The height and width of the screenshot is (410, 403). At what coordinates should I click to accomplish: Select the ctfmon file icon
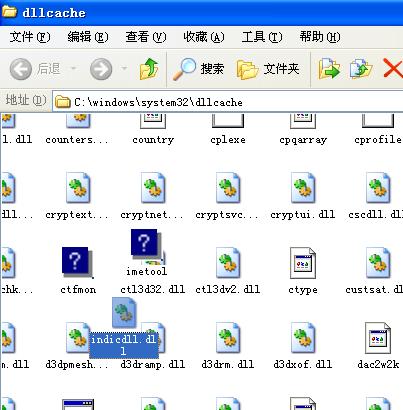click(77, 263)
